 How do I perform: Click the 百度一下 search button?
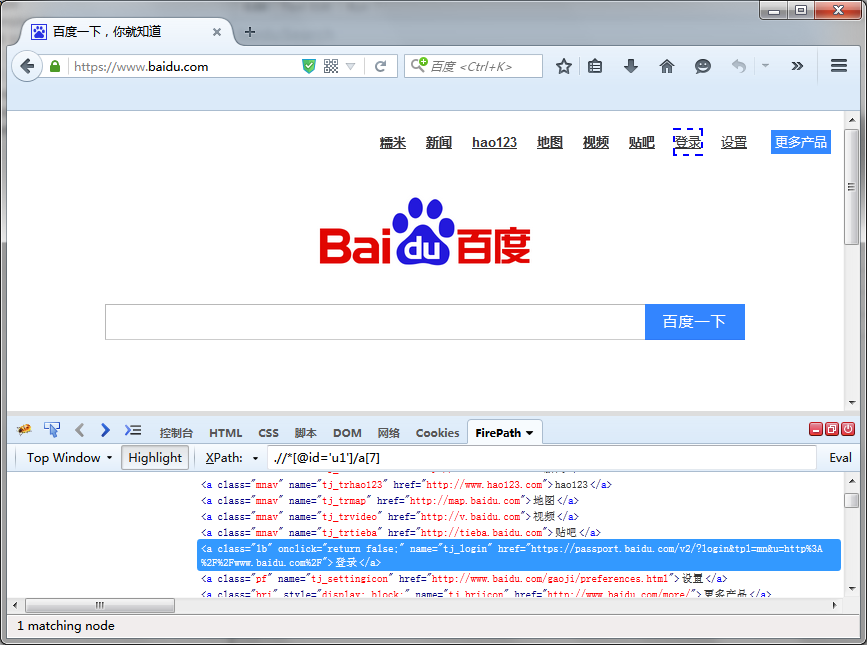tap(694, 322)
